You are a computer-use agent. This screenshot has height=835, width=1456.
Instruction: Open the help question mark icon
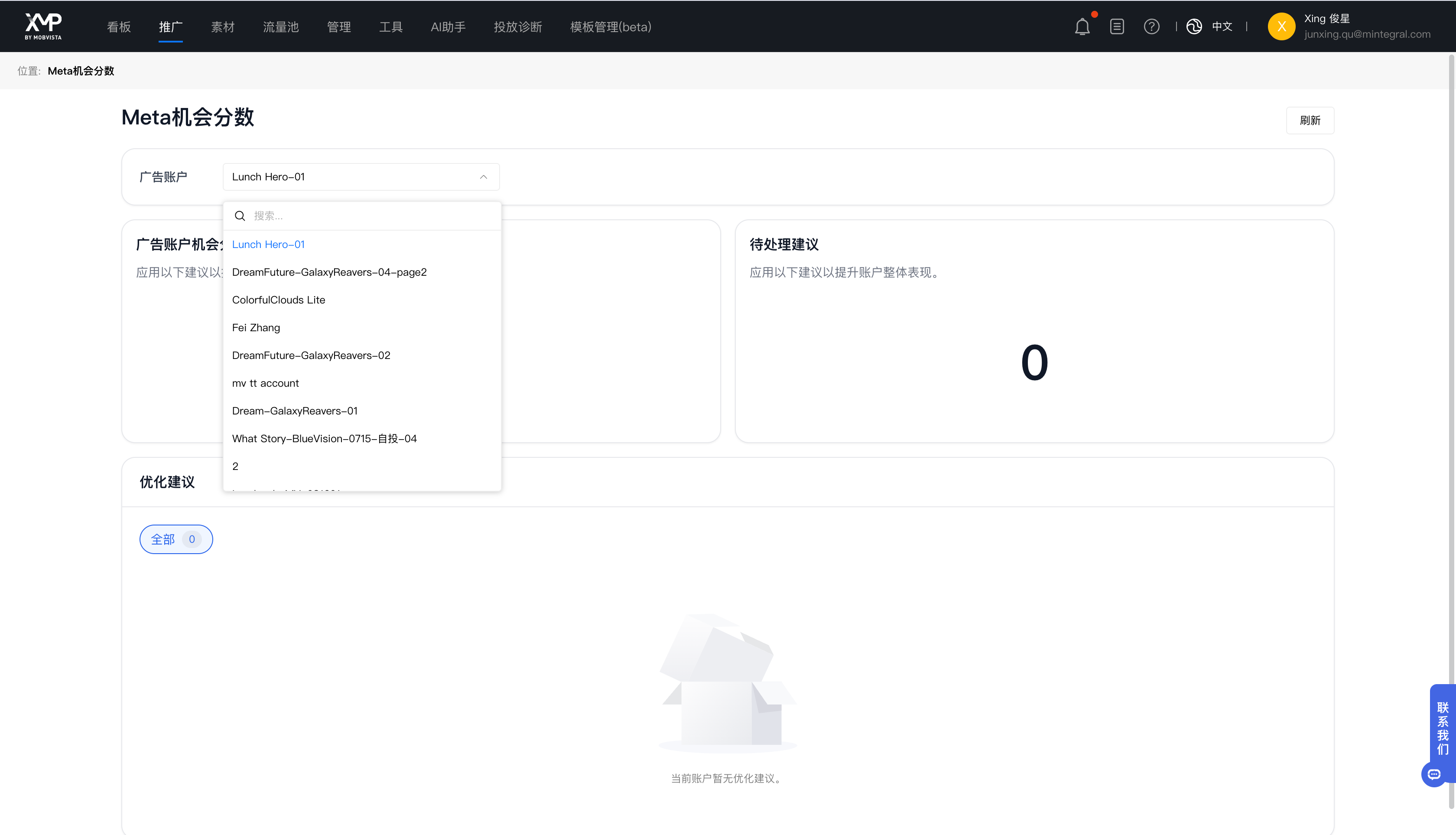click(1151, 26)
